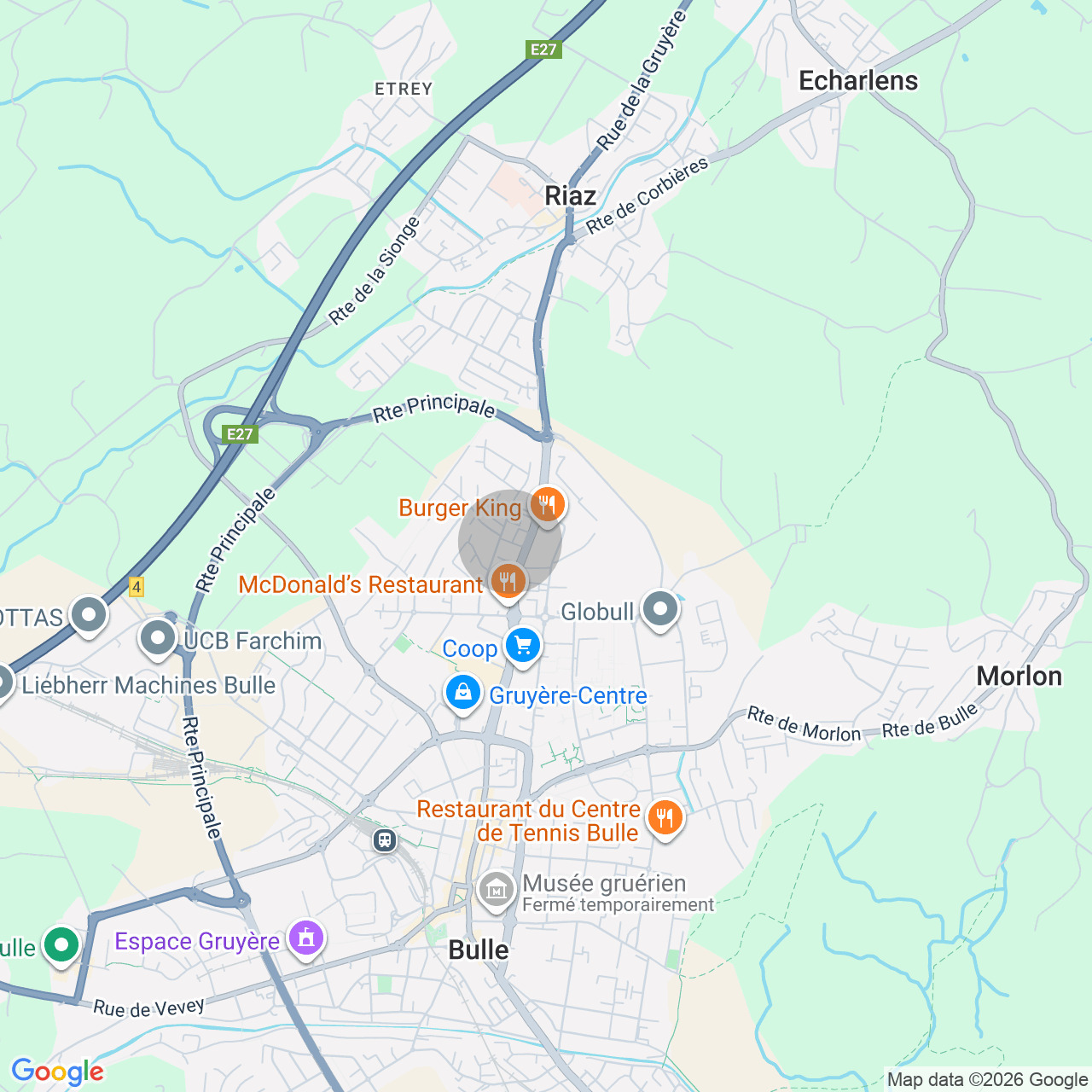Click the Riaz town label

coord(570,195)
